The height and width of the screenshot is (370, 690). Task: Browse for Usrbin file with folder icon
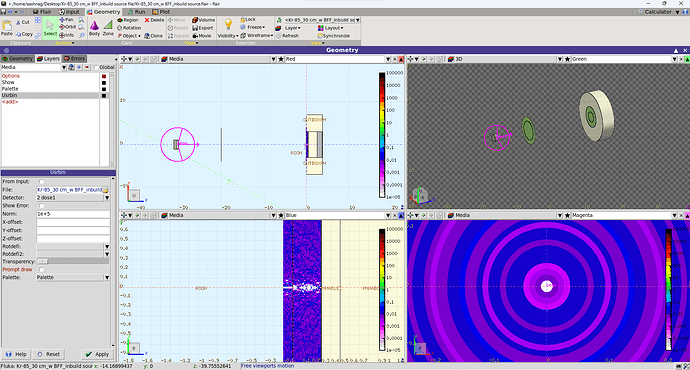[106, 190]
